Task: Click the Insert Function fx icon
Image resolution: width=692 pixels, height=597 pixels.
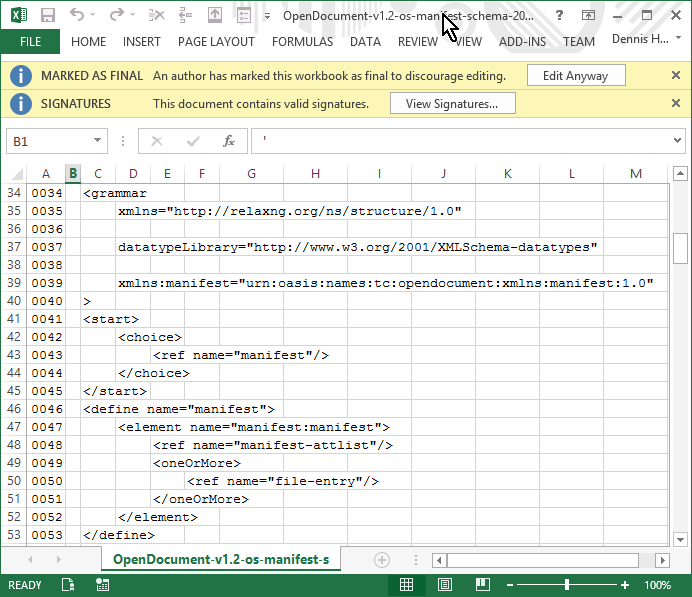Action: click(x=229, y=142)
